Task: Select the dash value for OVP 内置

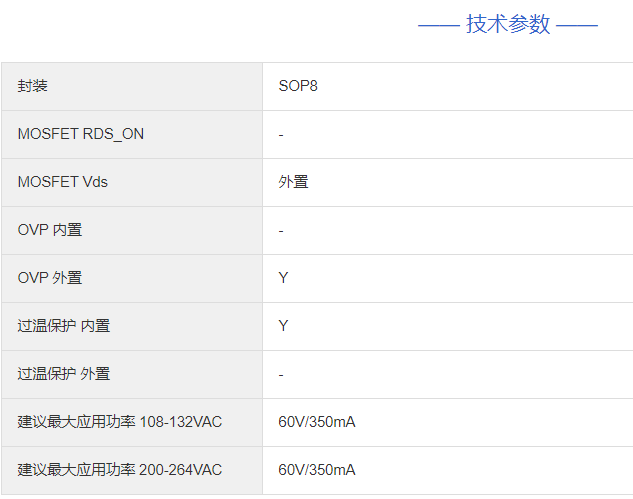Action: click(x=282, y=230)
